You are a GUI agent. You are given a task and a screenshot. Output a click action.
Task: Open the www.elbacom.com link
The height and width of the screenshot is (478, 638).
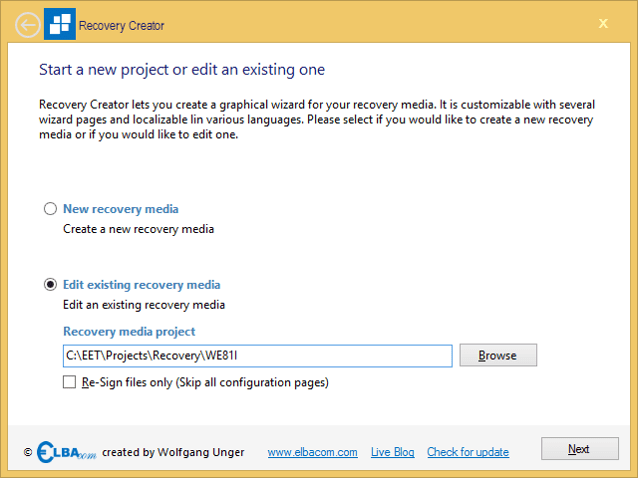[312, 452]
